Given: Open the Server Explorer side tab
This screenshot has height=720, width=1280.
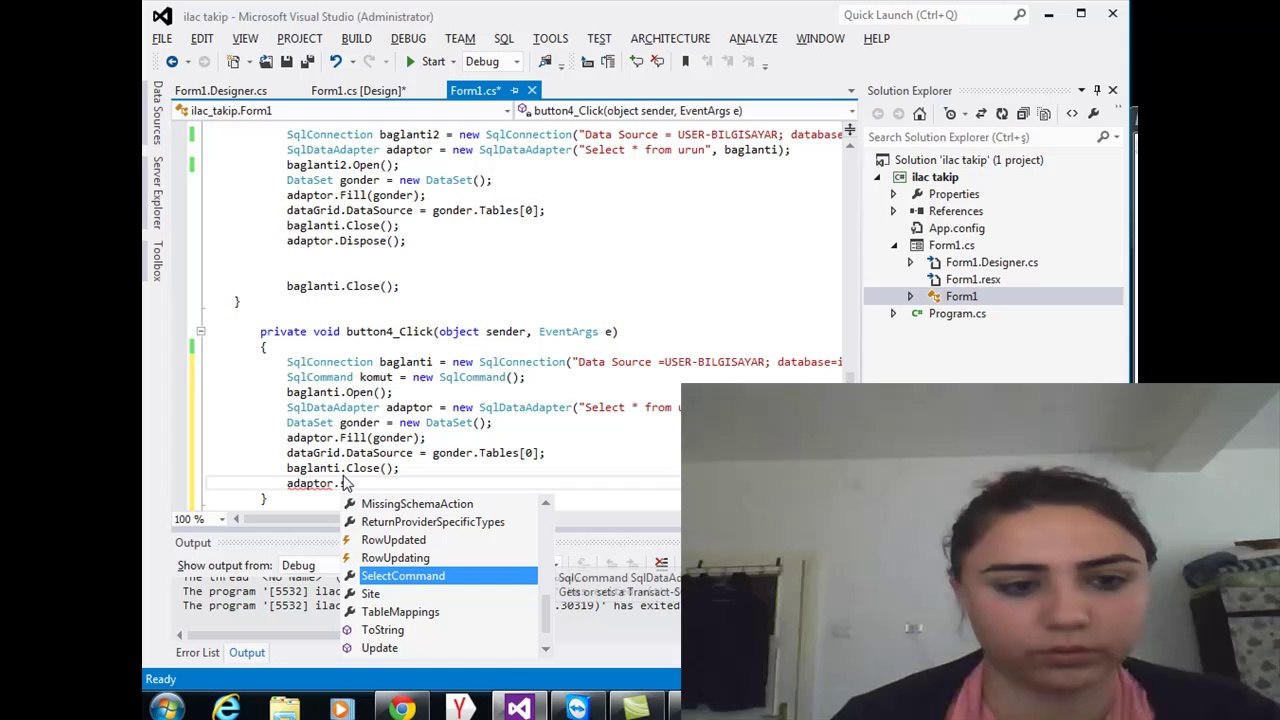Looking at the screenshot, I should (158, 194).
